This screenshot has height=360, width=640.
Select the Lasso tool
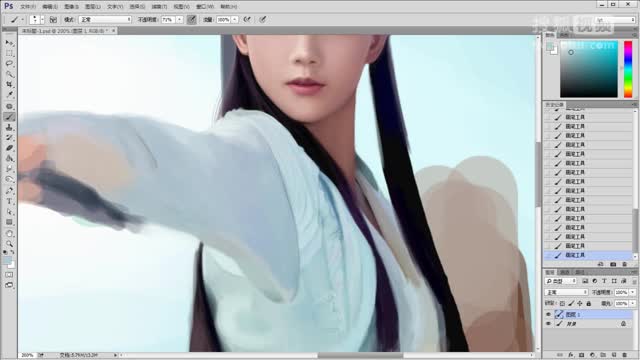coord(9,64)
